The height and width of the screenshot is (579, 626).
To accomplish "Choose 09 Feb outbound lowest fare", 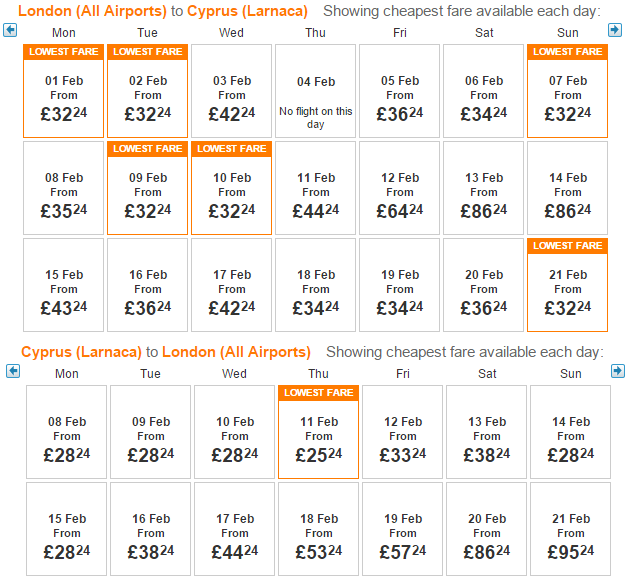I will point(147,188).
